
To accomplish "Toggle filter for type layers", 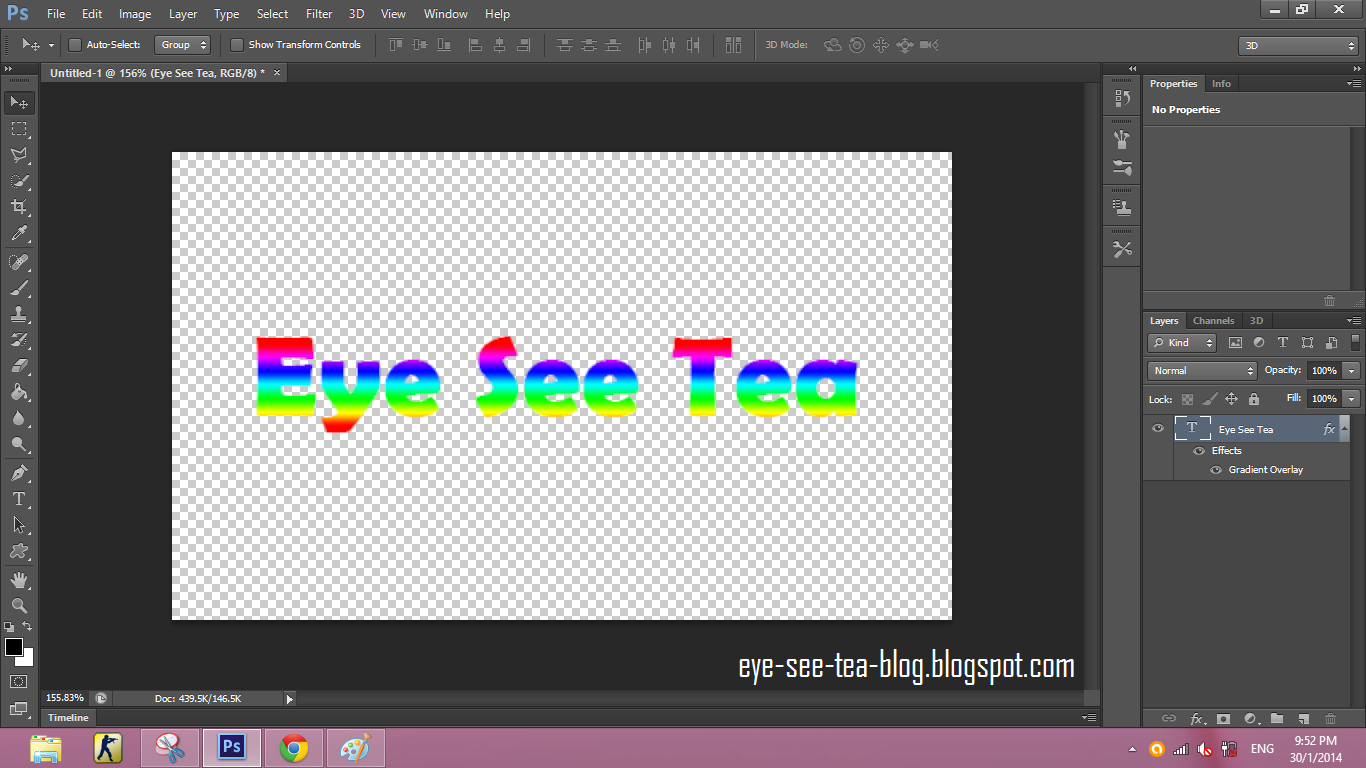I will [x=1283, y=343].
